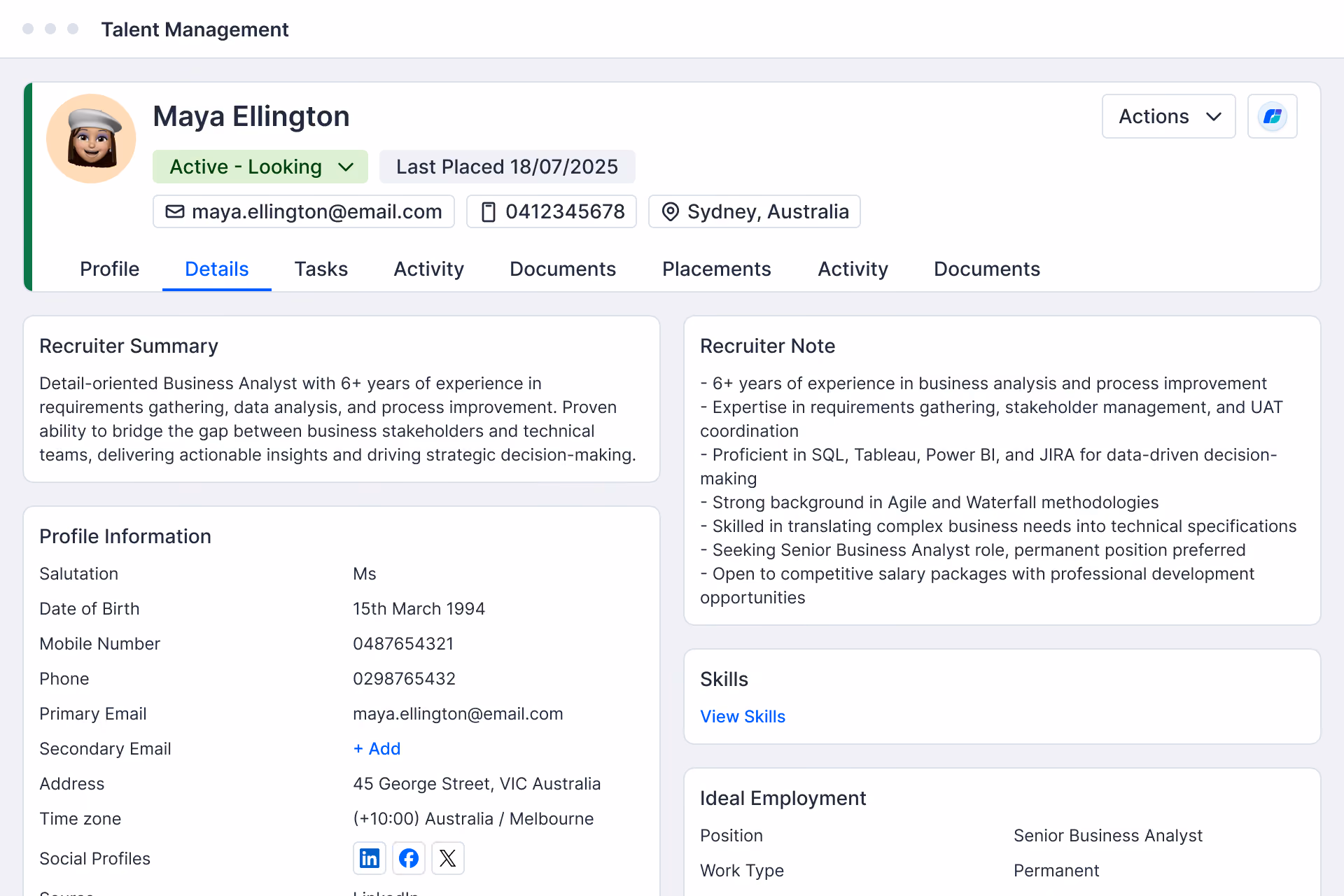Click the time zone (+10:00) Australia / Melbourne

[473, 819]
